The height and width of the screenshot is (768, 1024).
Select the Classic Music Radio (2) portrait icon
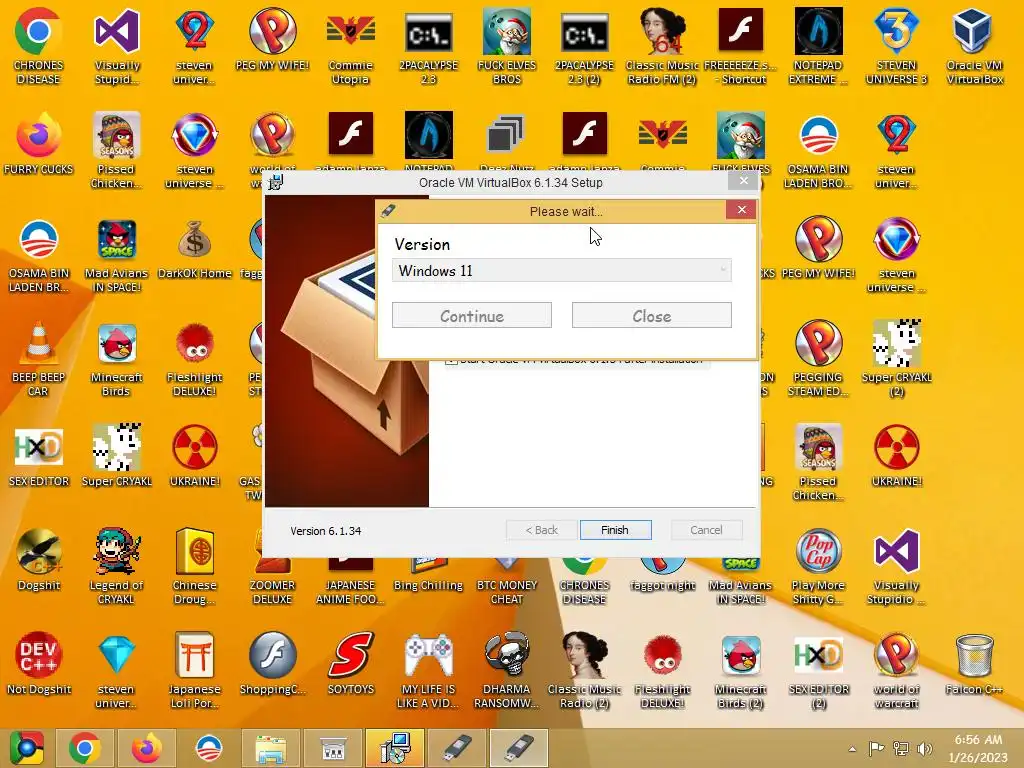click(584, 671)
